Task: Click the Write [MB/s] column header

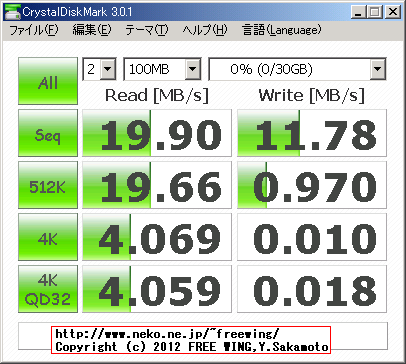Action: pyautogui.click(x=311, y=95)
